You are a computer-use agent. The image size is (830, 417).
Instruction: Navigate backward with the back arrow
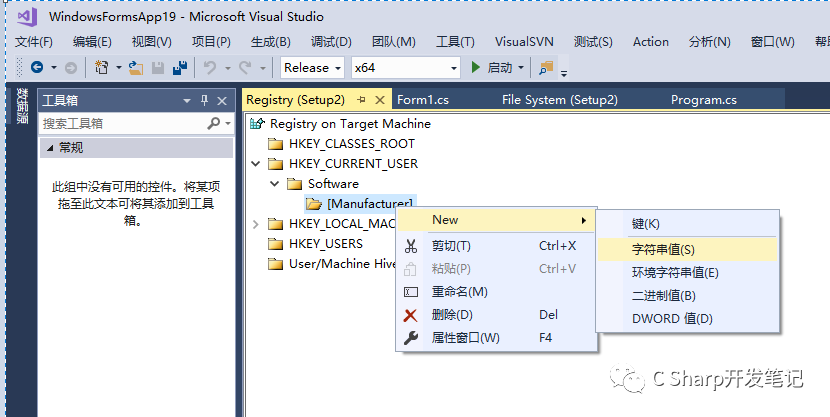coord(37,68)
